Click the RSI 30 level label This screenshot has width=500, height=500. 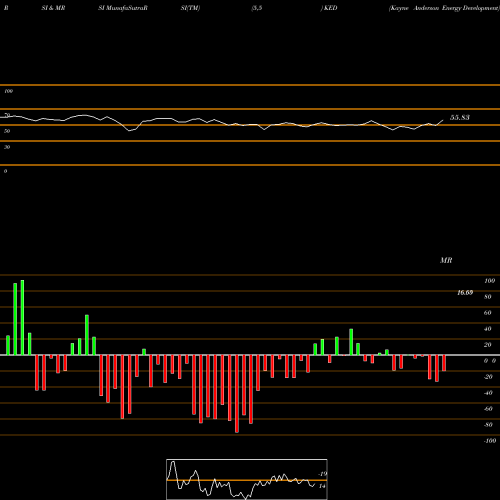click(x=7, y=147)
